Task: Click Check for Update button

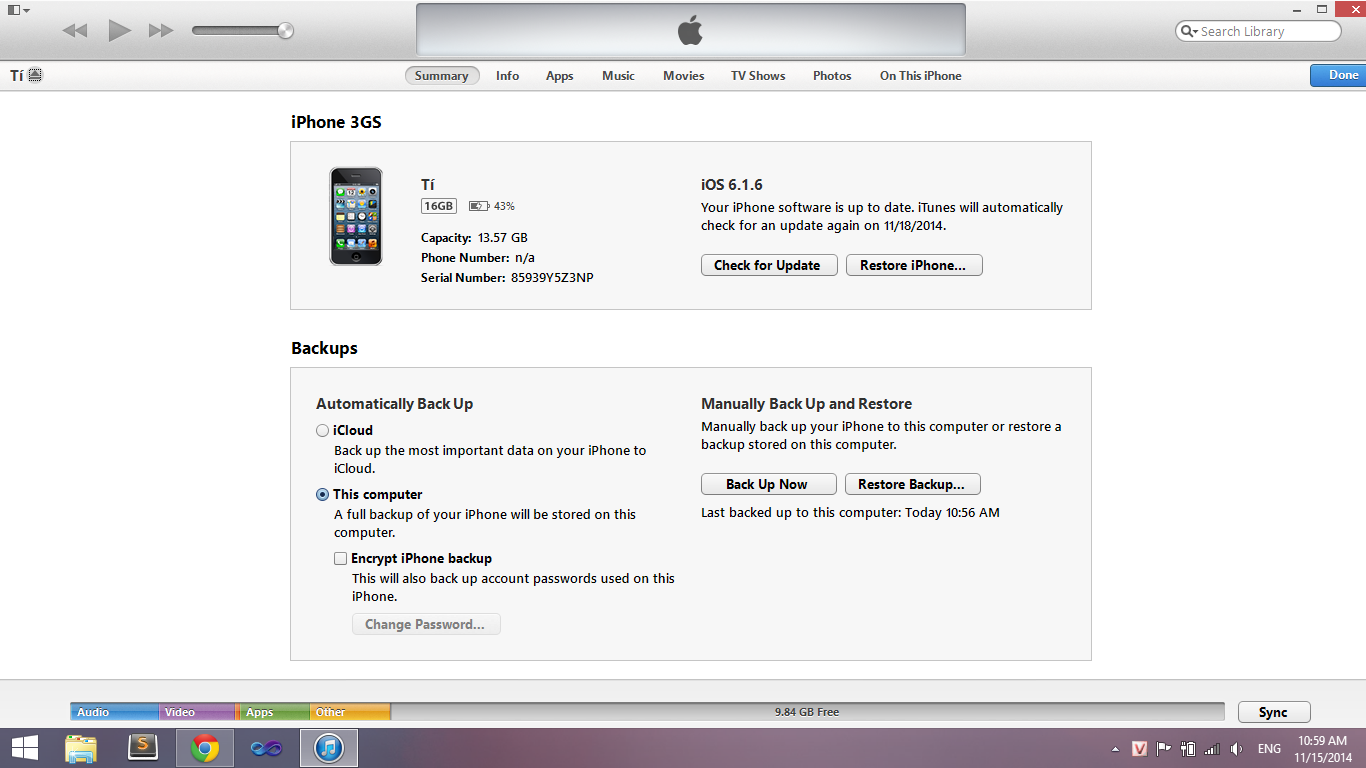Action: pos(769,265)
